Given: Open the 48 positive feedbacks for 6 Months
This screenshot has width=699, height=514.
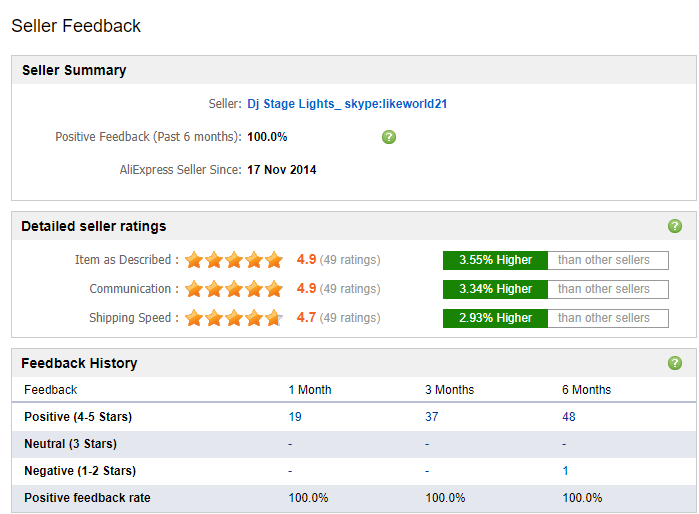Looking at the screenshot, I should tap(569, 417).
